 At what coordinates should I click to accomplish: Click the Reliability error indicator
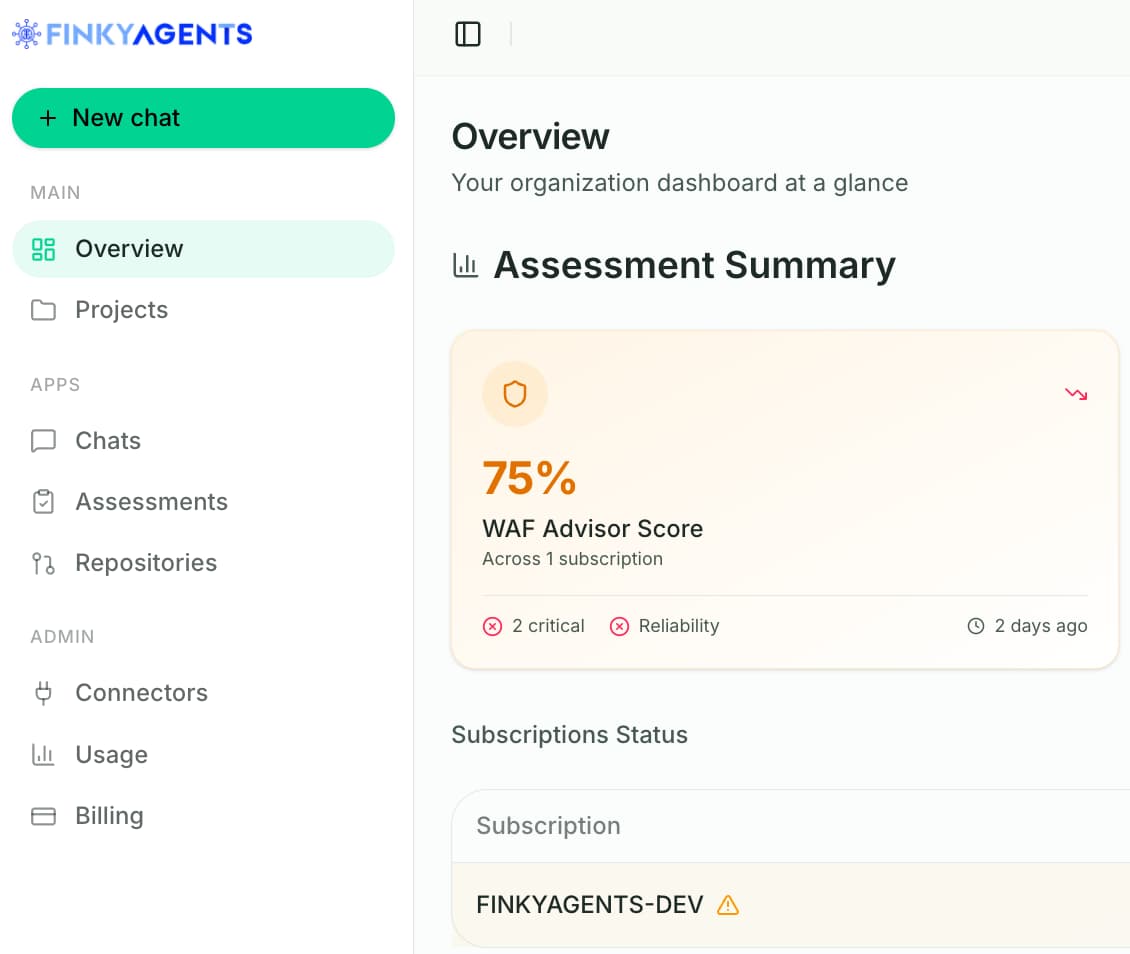pos(664,626)
